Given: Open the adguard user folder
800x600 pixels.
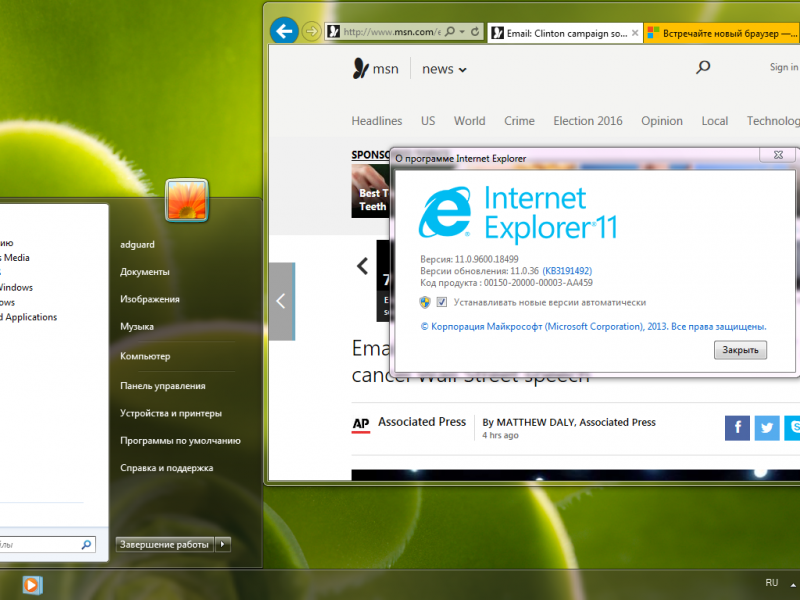Looking at the screenshot, I should pos(138,244).
